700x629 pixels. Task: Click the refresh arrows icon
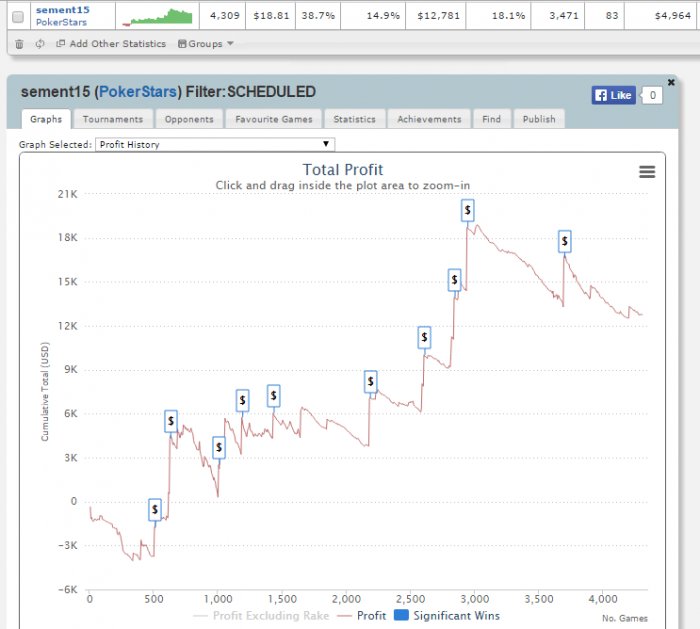40,44
